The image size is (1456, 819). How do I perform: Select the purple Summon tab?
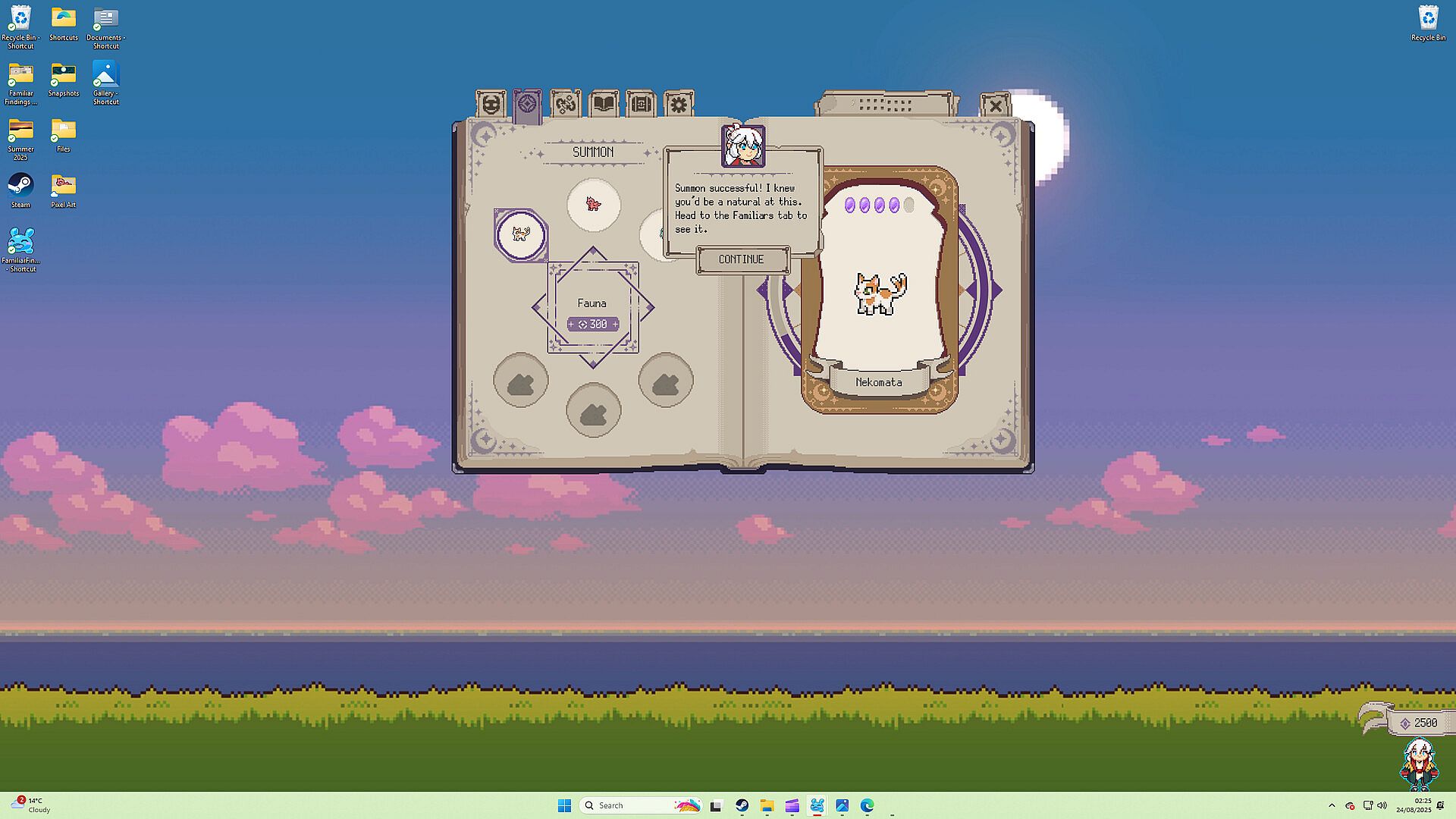[527, 105]
